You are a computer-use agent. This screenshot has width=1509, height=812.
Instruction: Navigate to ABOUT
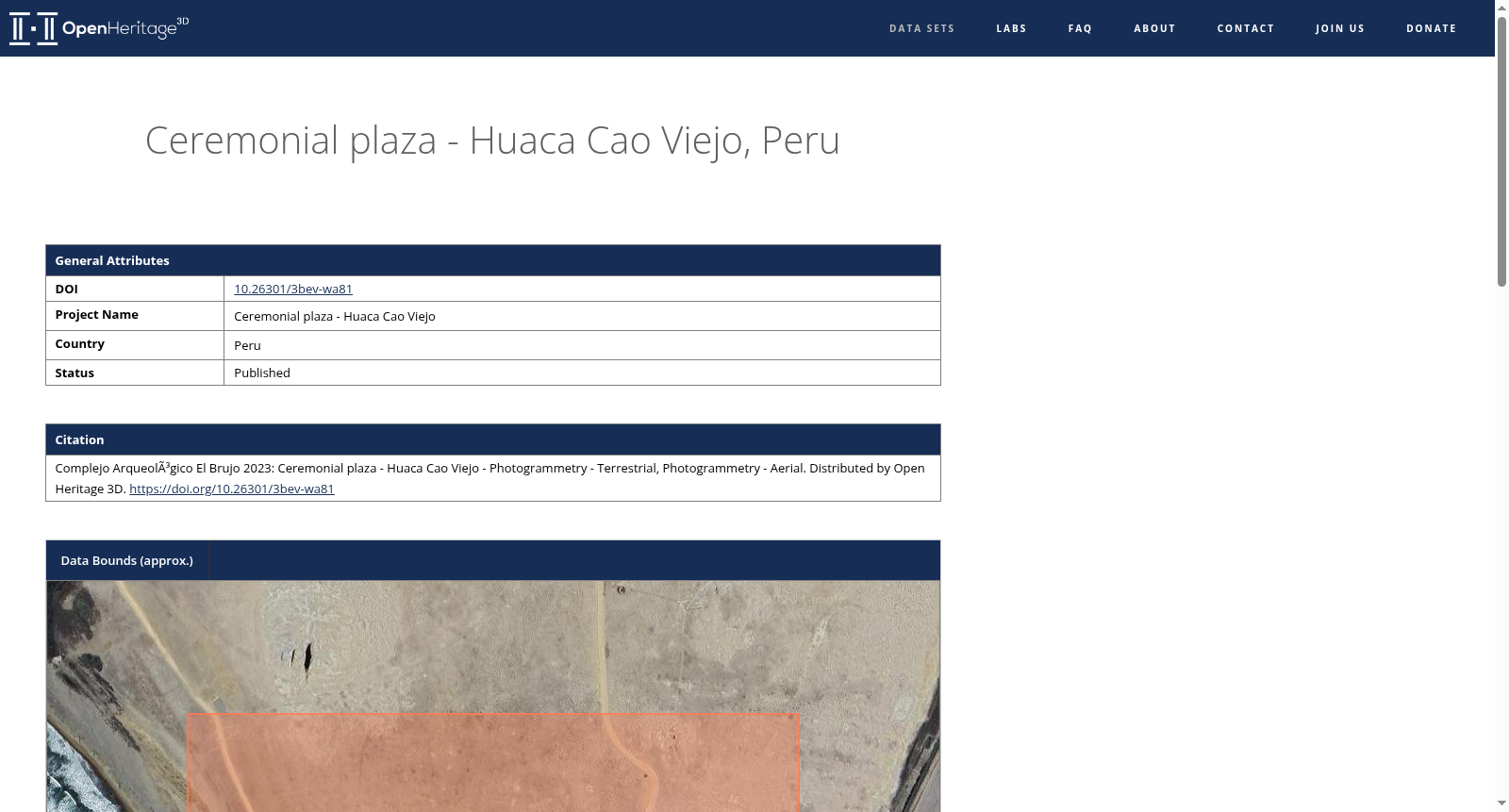point(1154,28)
